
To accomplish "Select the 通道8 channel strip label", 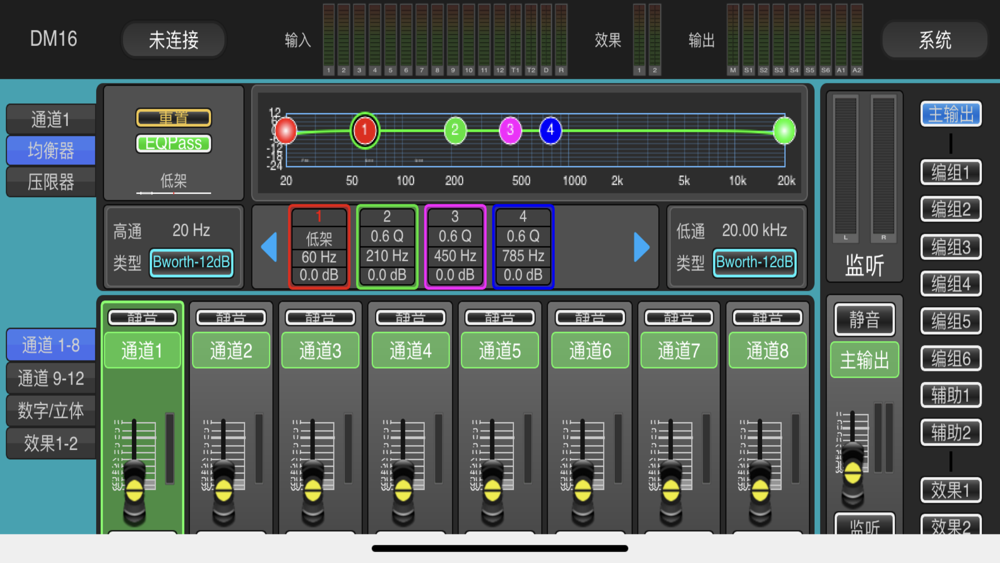I will pos(767,350).
